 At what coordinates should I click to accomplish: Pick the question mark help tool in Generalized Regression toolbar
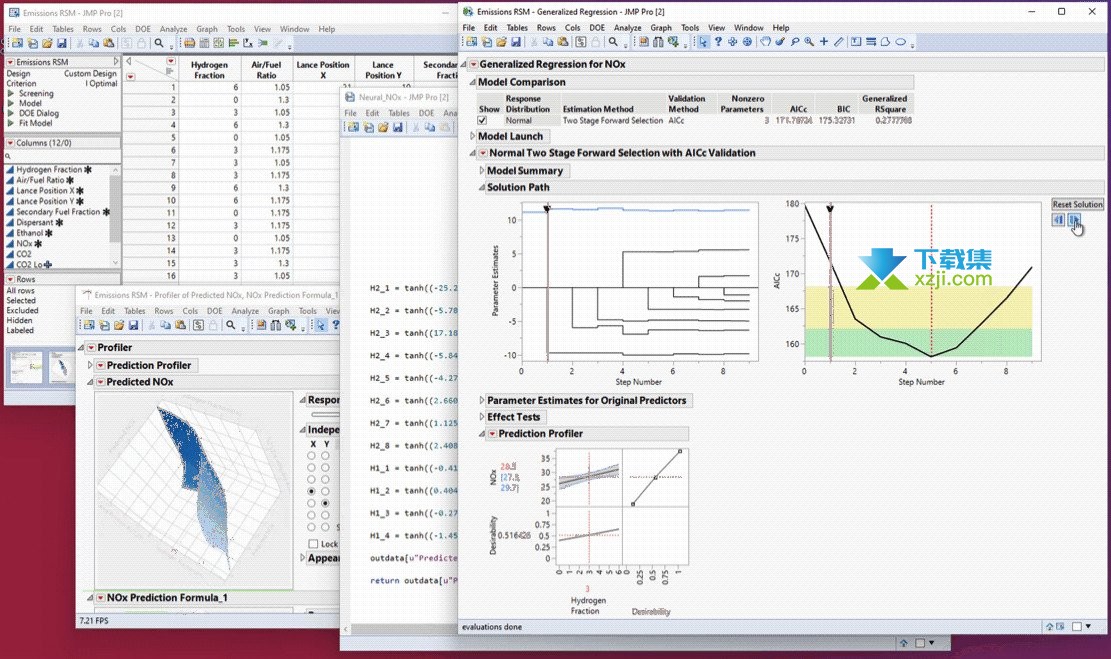click(718, 42)
